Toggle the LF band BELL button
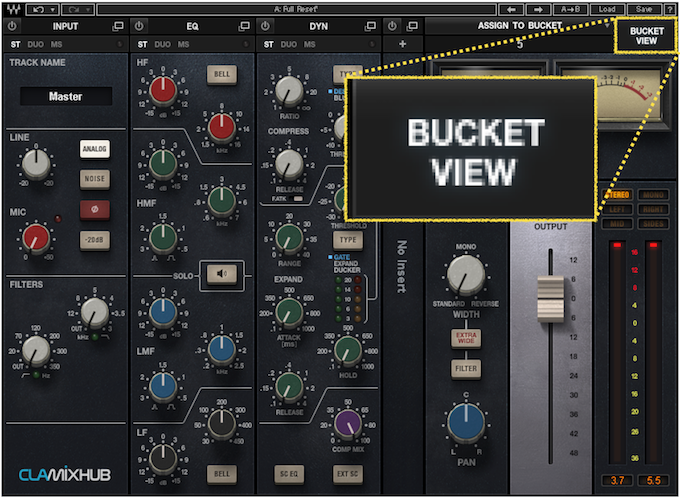The image size is (680, 498). (222, 474)
